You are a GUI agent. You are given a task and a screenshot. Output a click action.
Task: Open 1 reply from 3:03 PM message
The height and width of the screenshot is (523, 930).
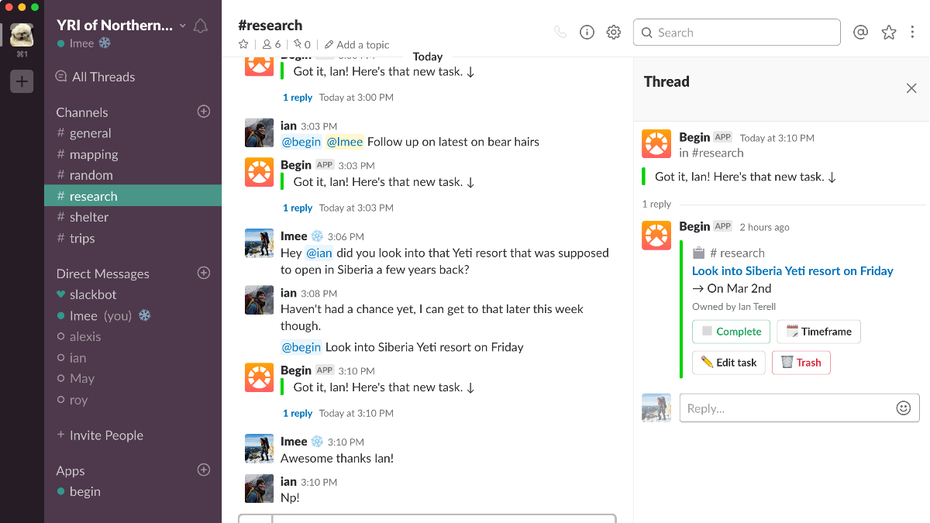[x=297, y=208]
